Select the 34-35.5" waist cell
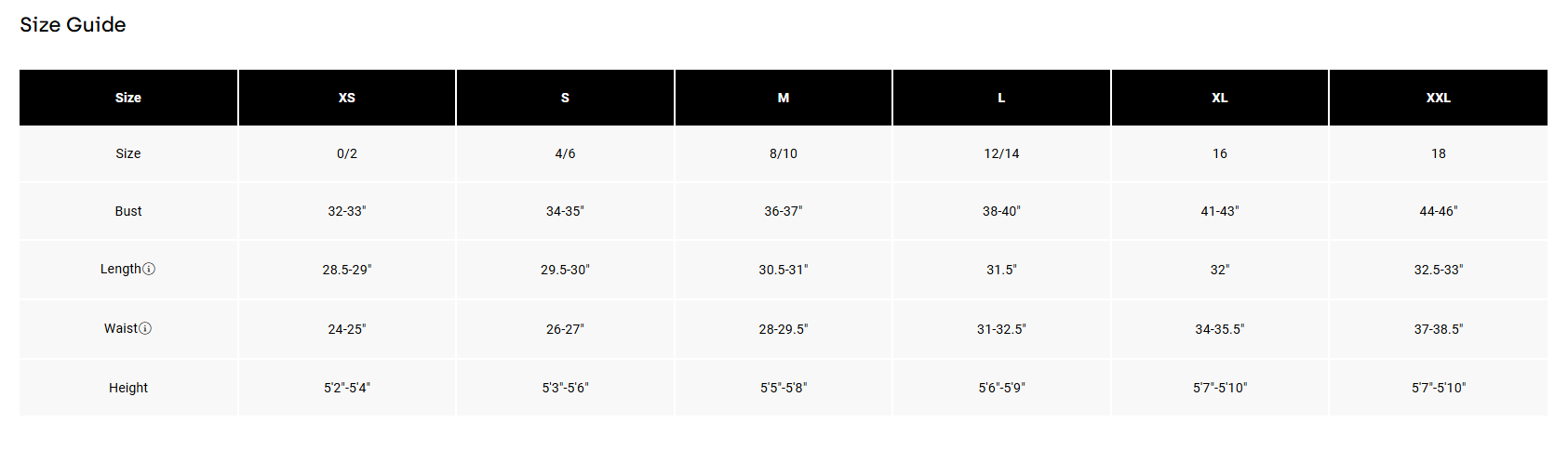This screenshot has width=1568, height=450. (x=1220, y=329)
